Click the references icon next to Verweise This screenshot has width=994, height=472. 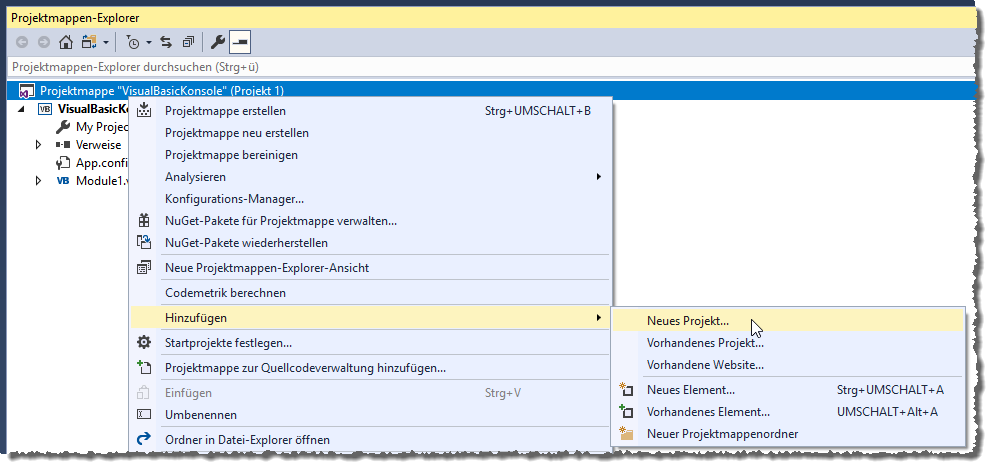[63, 145]
